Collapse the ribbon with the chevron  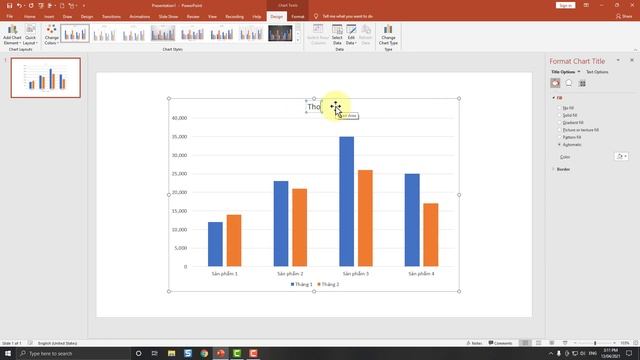[x=635, y=50]
